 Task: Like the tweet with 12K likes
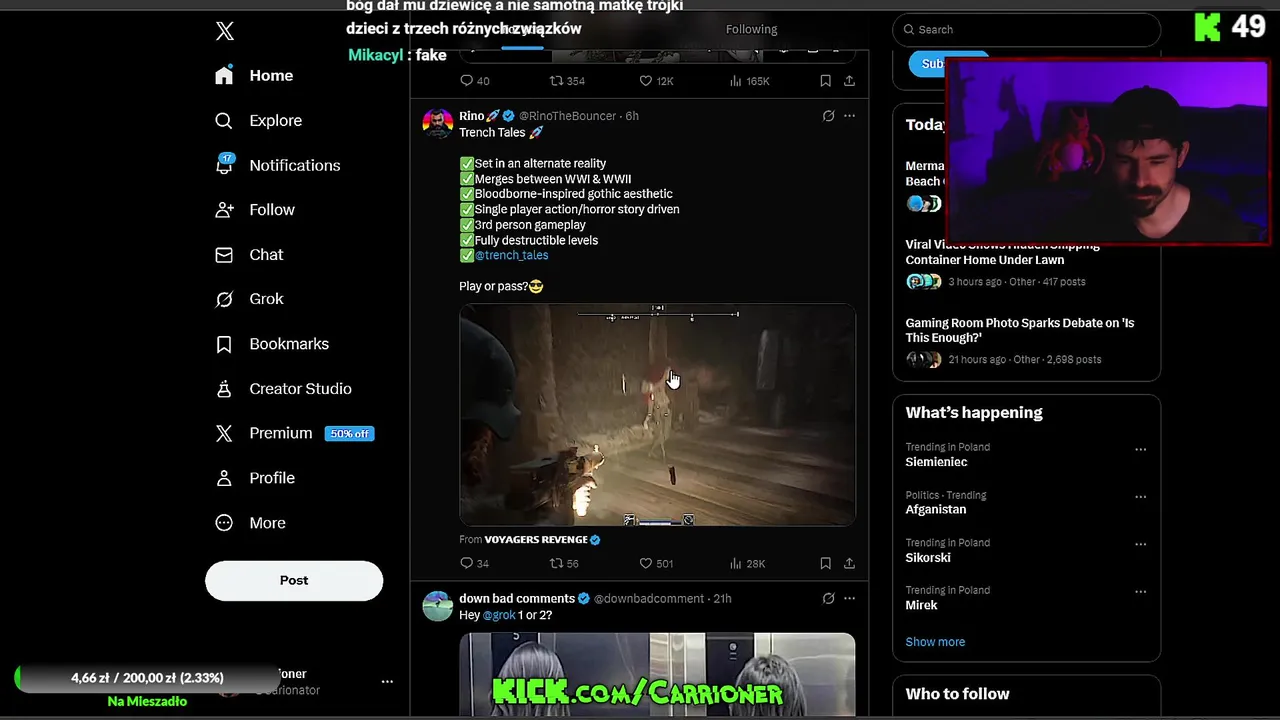click(x=656, y=81)
